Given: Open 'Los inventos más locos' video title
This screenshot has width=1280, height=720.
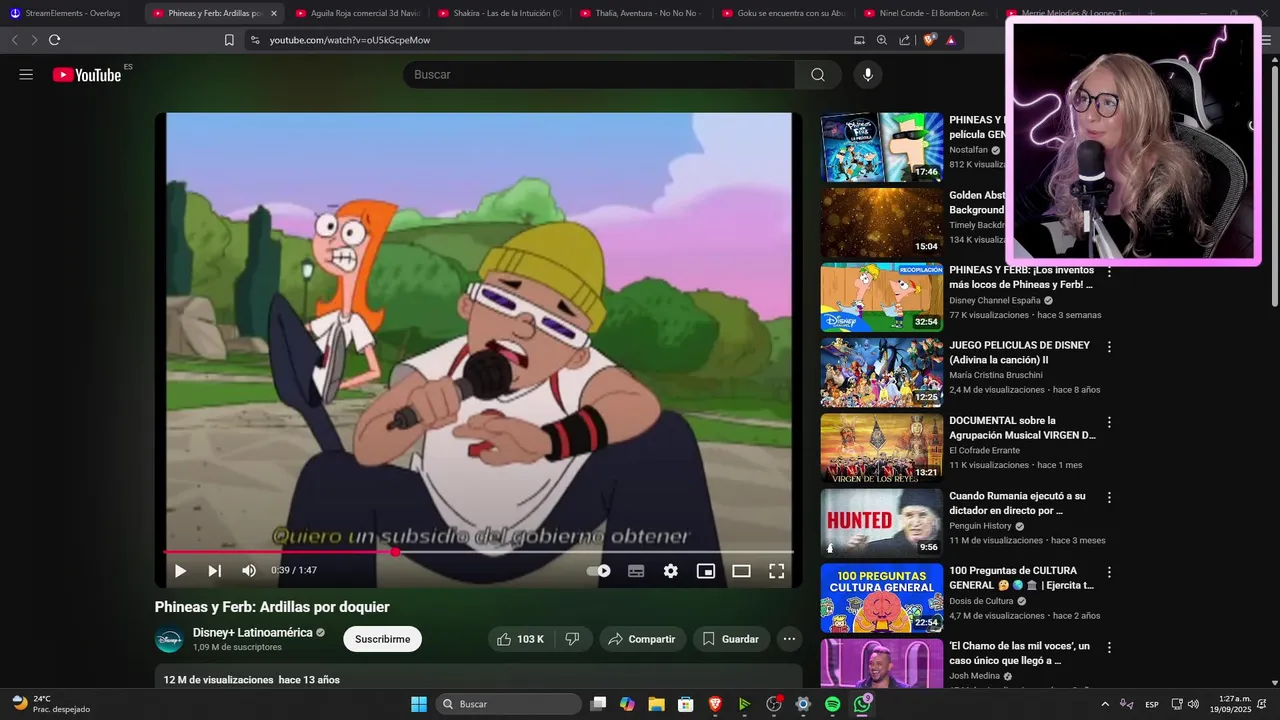Looking at the screenshot, I should [x=1021, y=277].
